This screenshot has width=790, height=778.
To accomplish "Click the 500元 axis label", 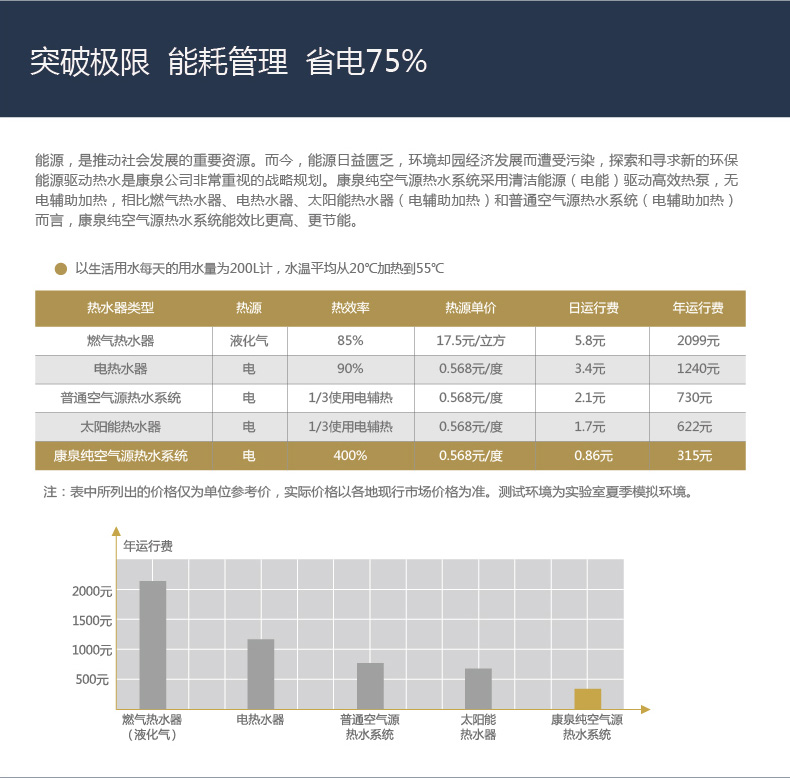I will [x=92, y=680].
